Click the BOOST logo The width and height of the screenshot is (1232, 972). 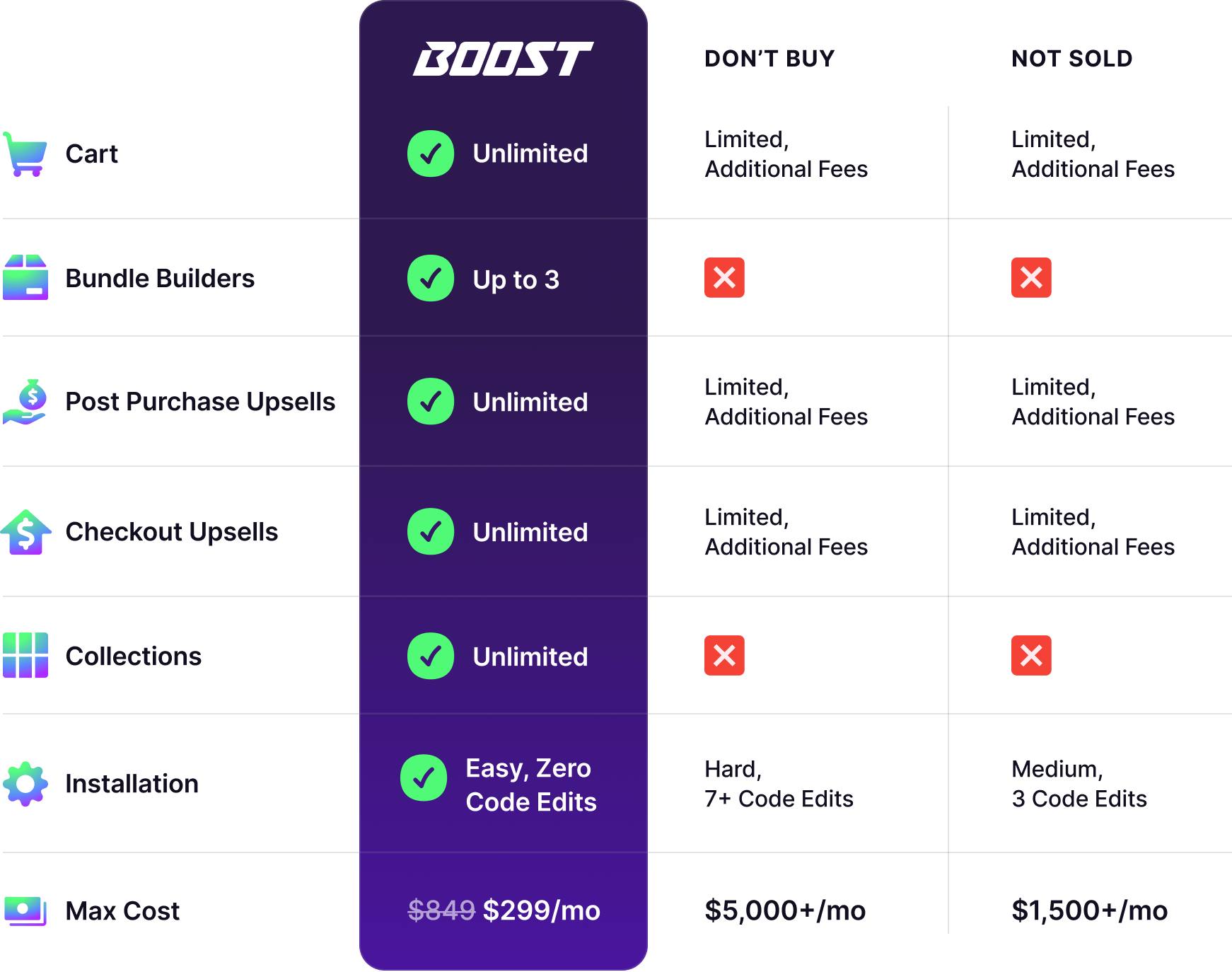503,59
